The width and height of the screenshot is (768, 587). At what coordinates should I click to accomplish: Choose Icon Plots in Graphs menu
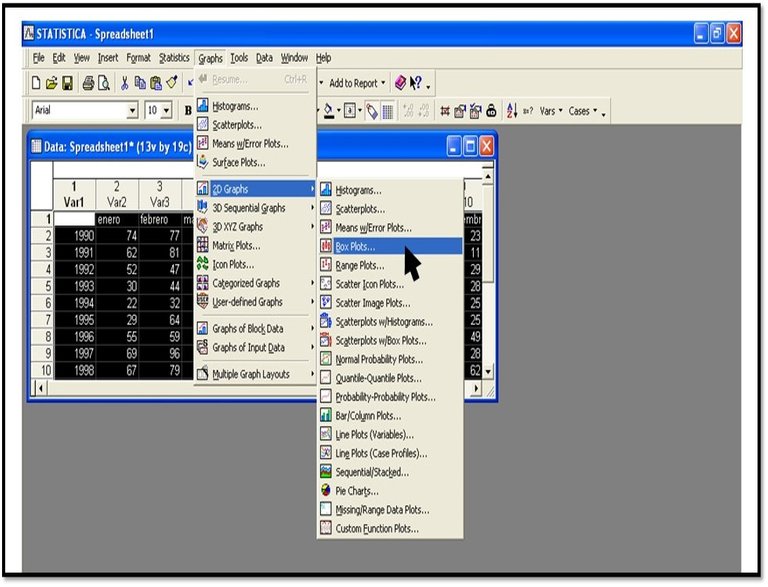[x=255, y=264]
